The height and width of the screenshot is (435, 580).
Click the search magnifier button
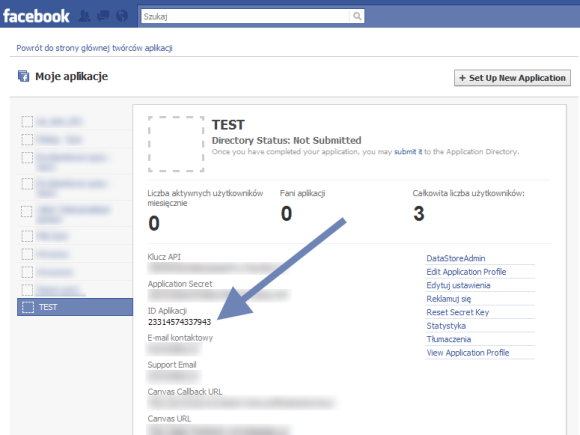click(357, 16)
